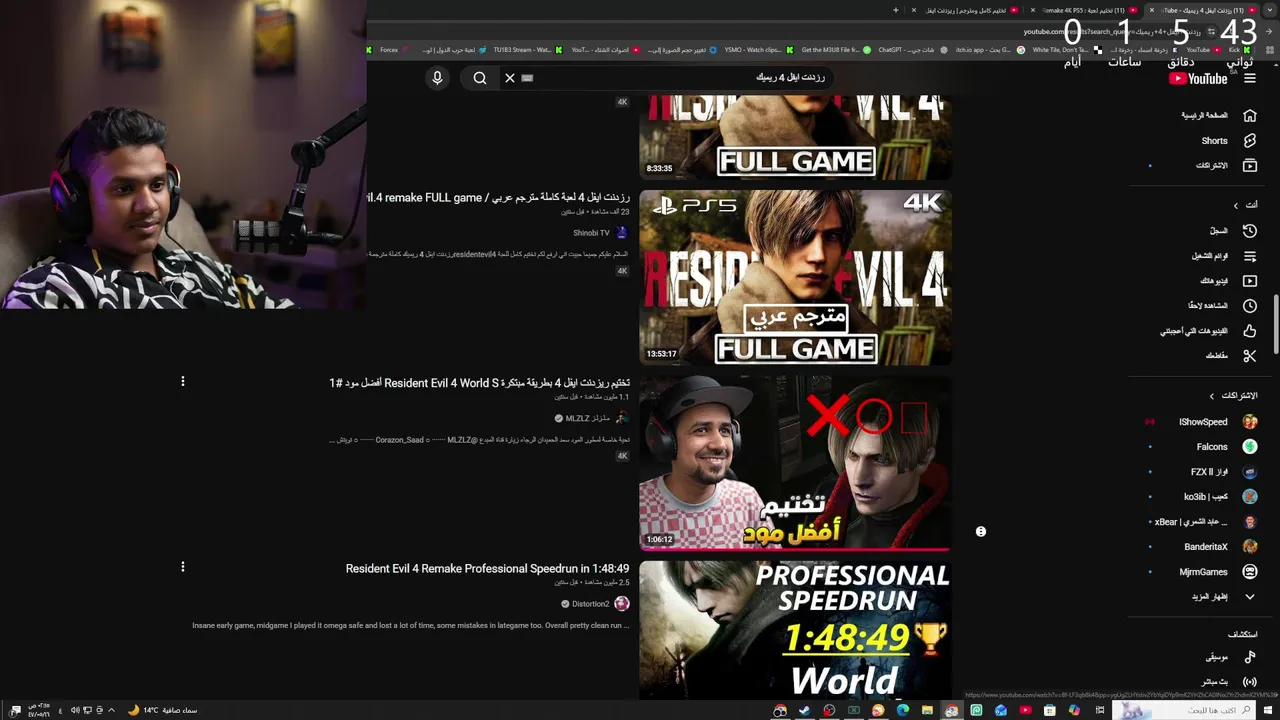The image size is (1280, 720).
Task: Open the Home icon in YouTube sidebar
Action: coord(1250,115)
